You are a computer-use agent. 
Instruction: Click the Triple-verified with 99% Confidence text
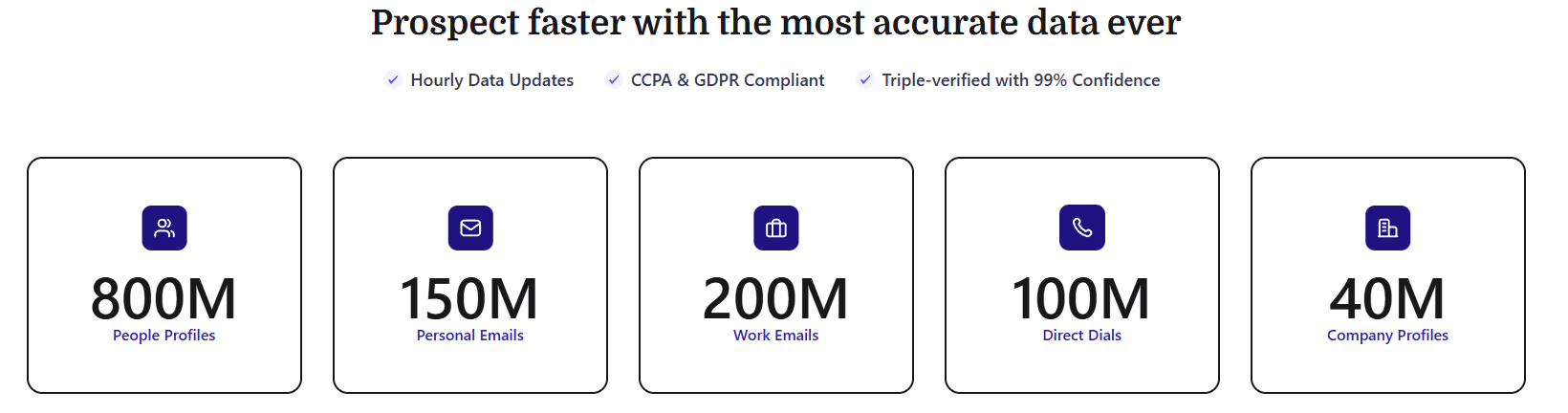click(1021, 80)
